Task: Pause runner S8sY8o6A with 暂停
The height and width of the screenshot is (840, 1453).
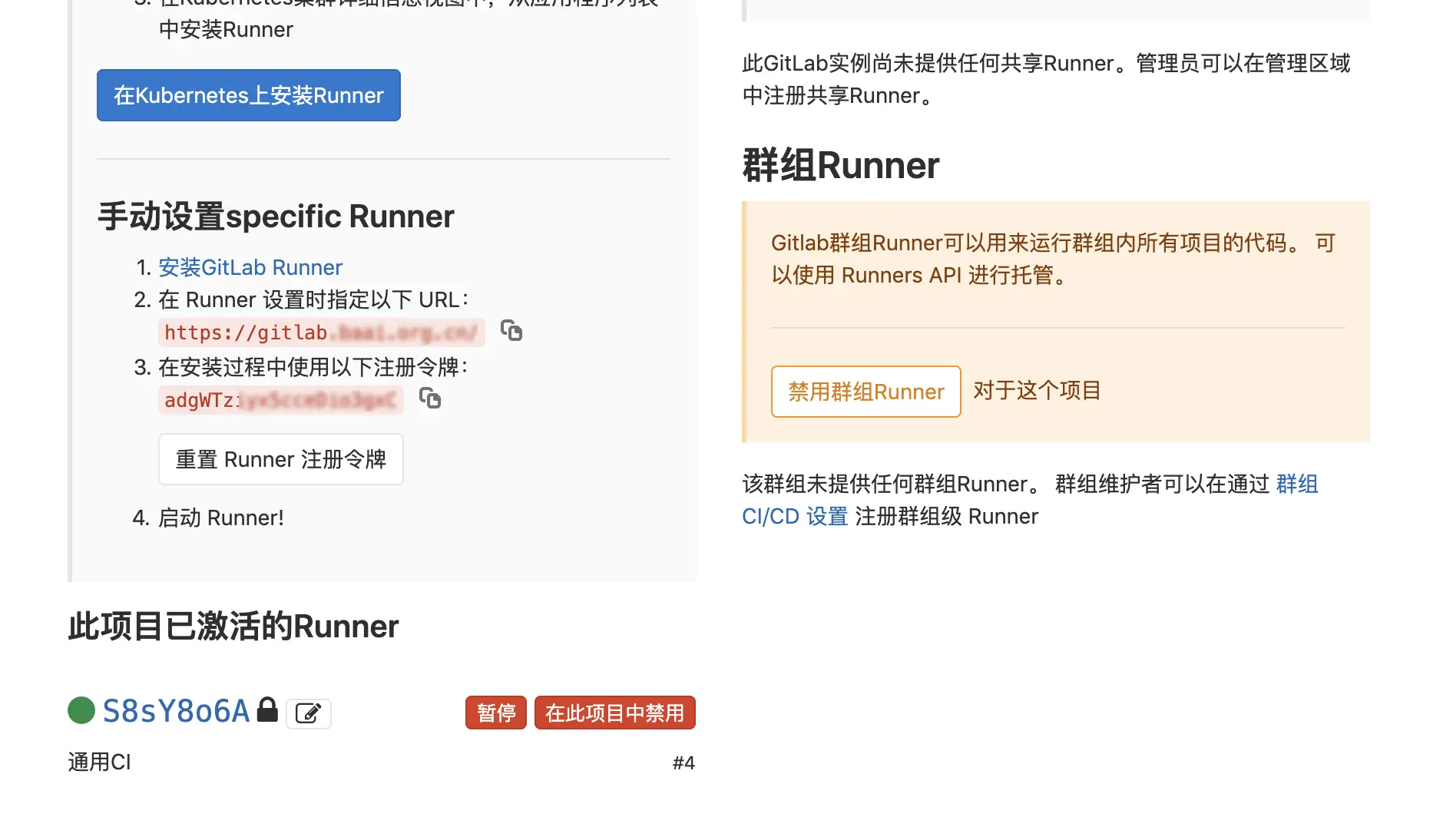Action: pyautogui.click(x=495, y=713)
